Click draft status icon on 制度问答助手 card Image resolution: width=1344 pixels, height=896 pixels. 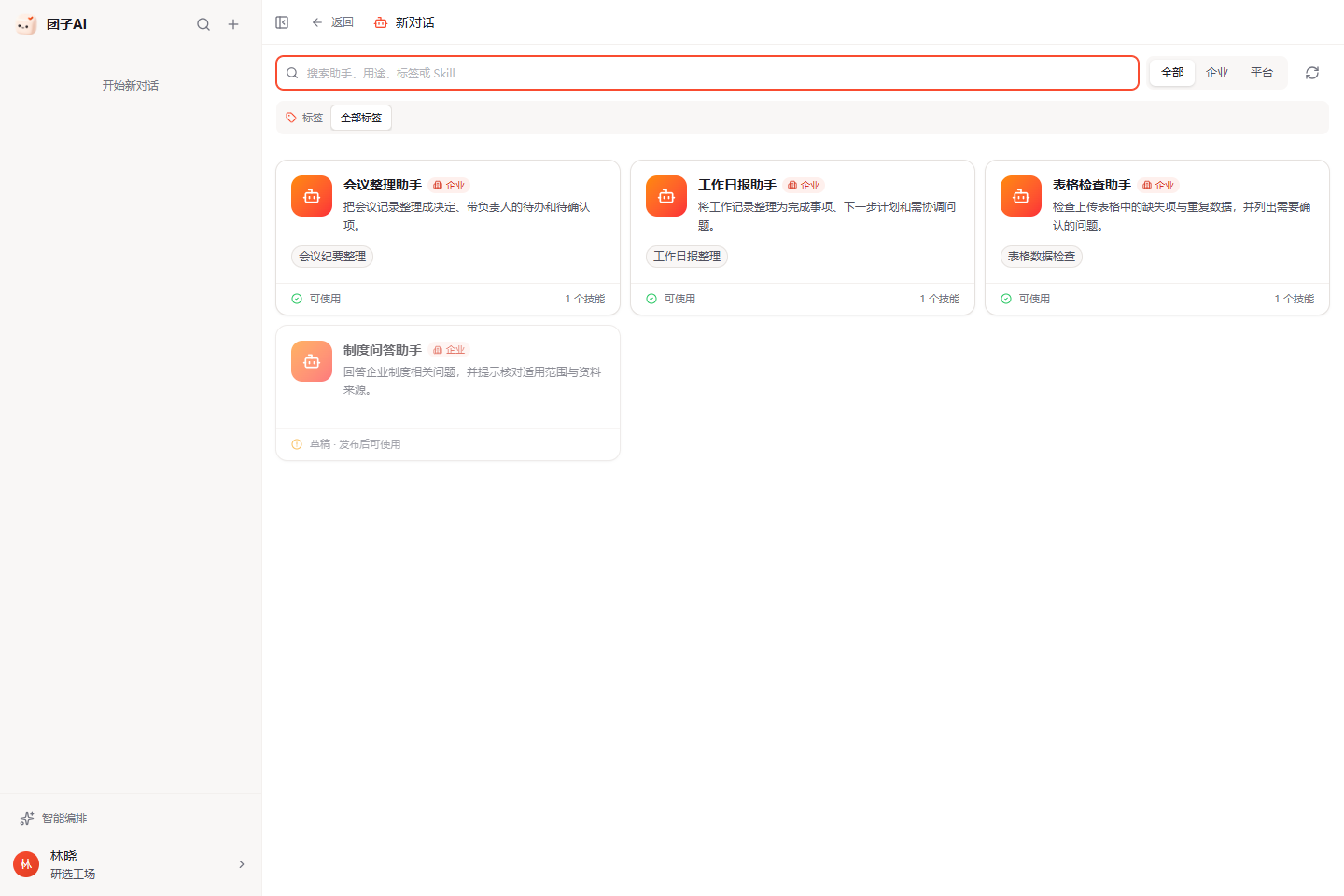(297, 444)
